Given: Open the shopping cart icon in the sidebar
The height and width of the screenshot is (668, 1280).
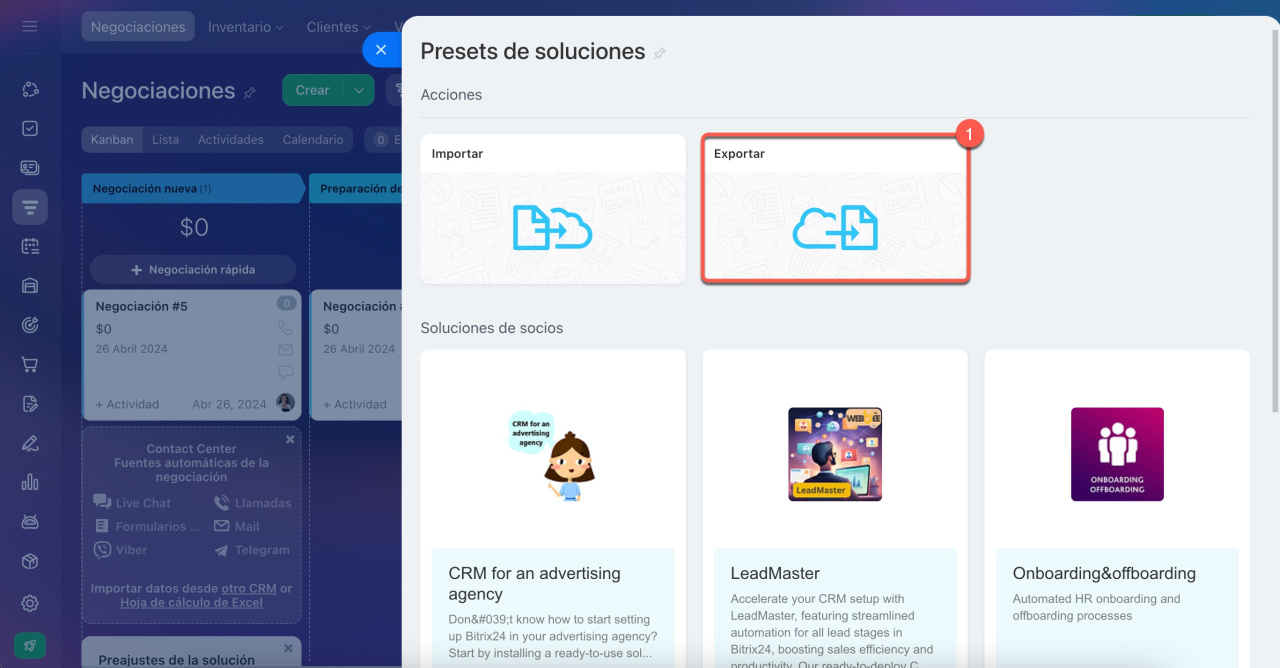Looking at the screenshot, I should coord(30,364).
